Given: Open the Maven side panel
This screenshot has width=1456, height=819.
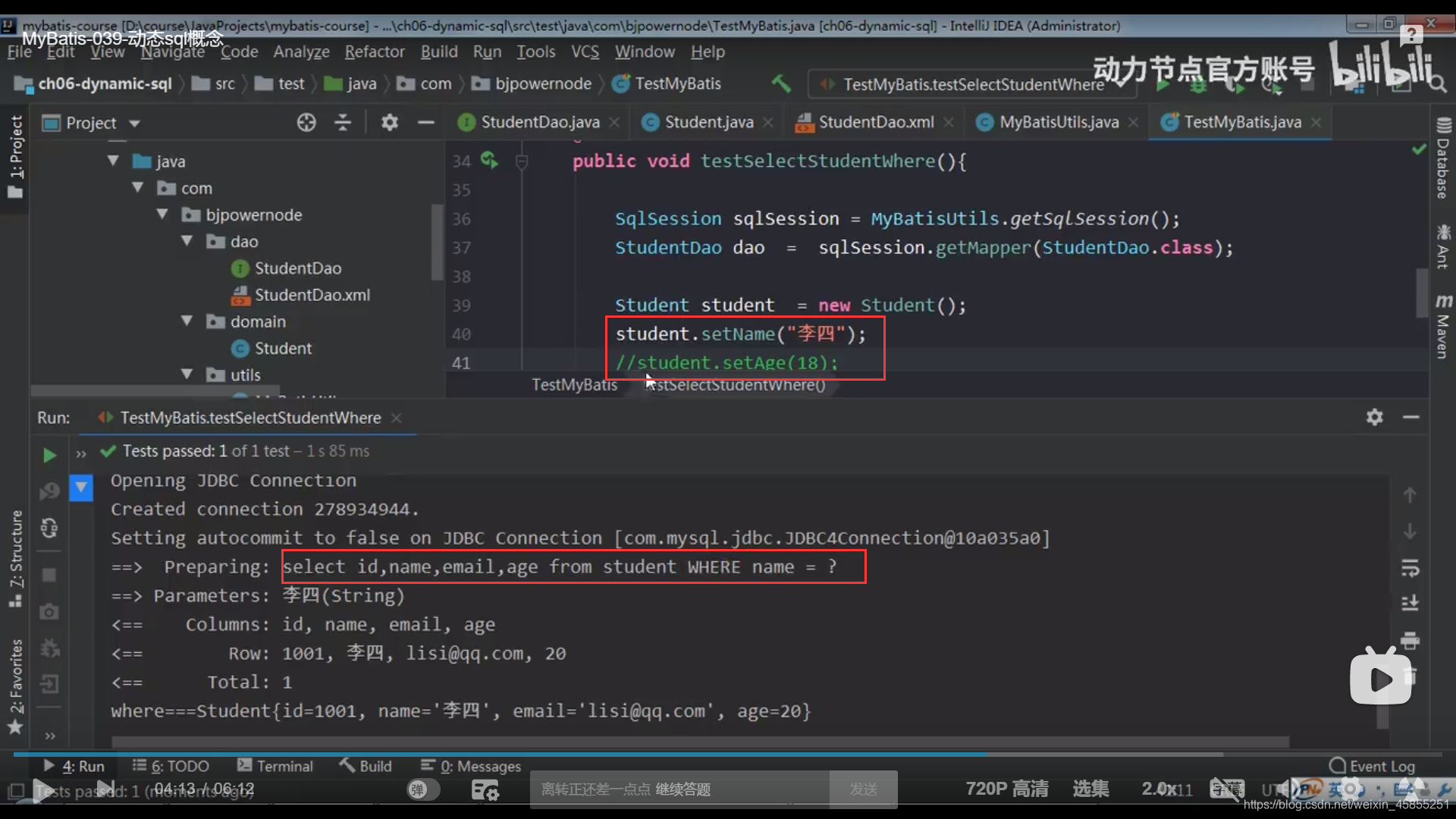Looking at the screenshot, I should pos(1443,326).
